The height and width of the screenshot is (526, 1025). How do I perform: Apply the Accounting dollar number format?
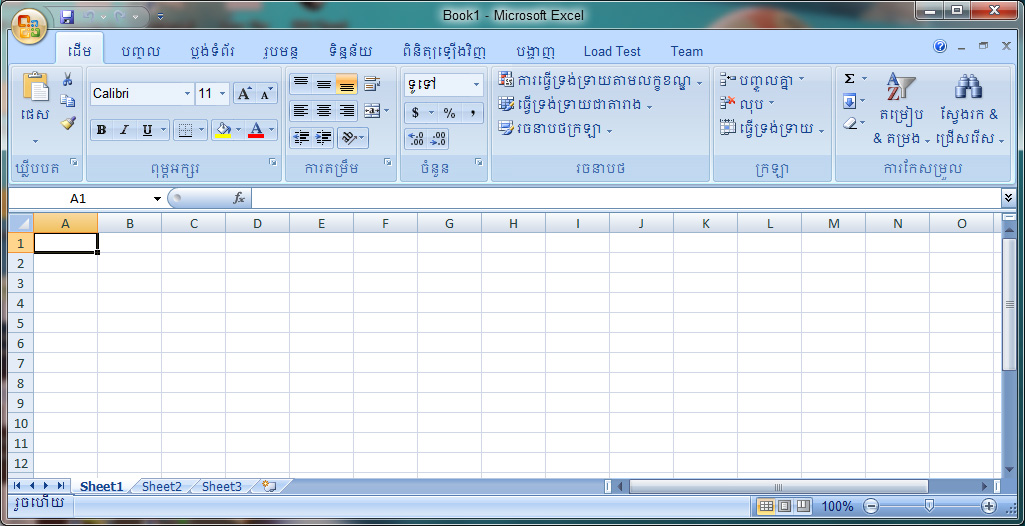[416, 113]
